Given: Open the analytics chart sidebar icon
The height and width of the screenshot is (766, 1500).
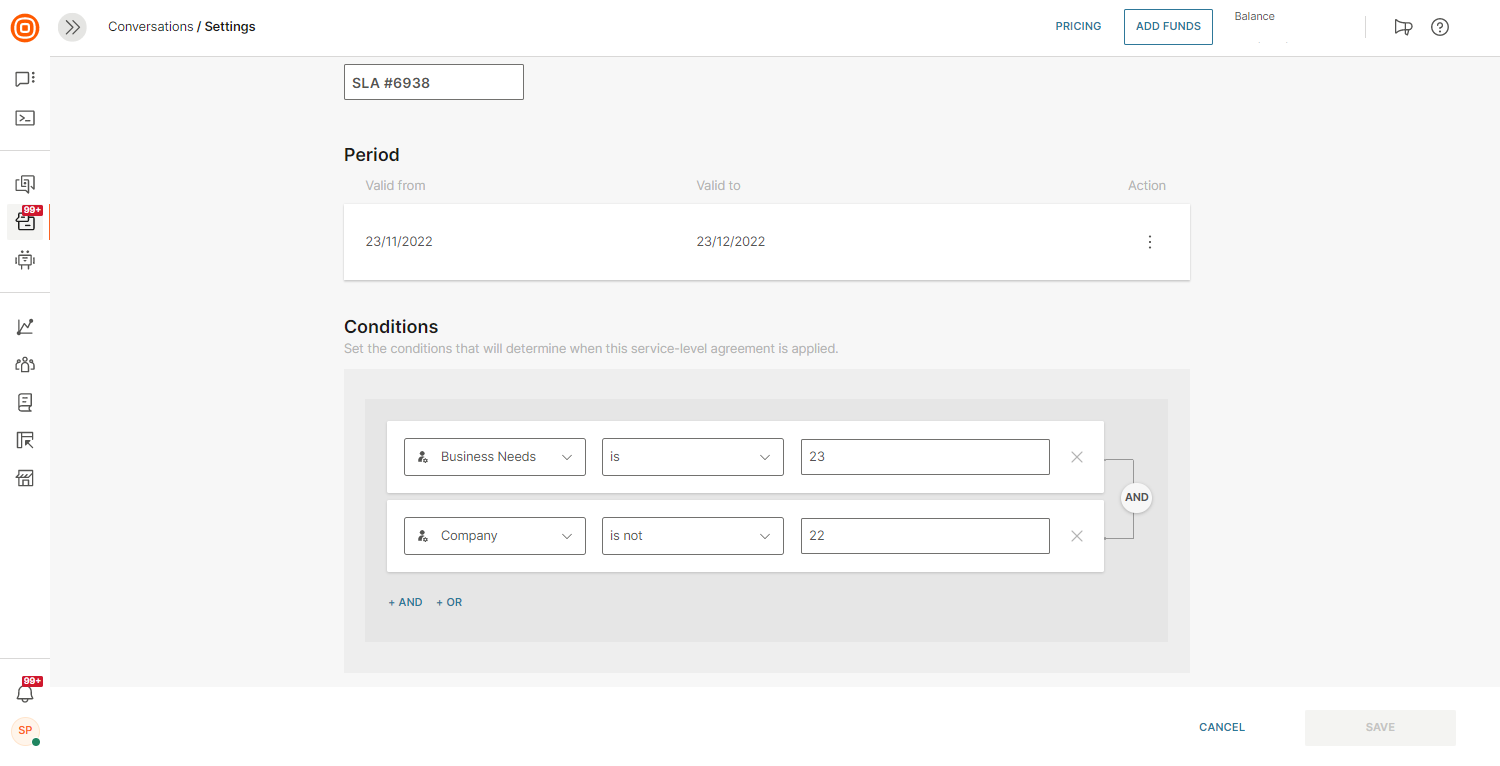Looking at the screenshot, I should (25, 327).
